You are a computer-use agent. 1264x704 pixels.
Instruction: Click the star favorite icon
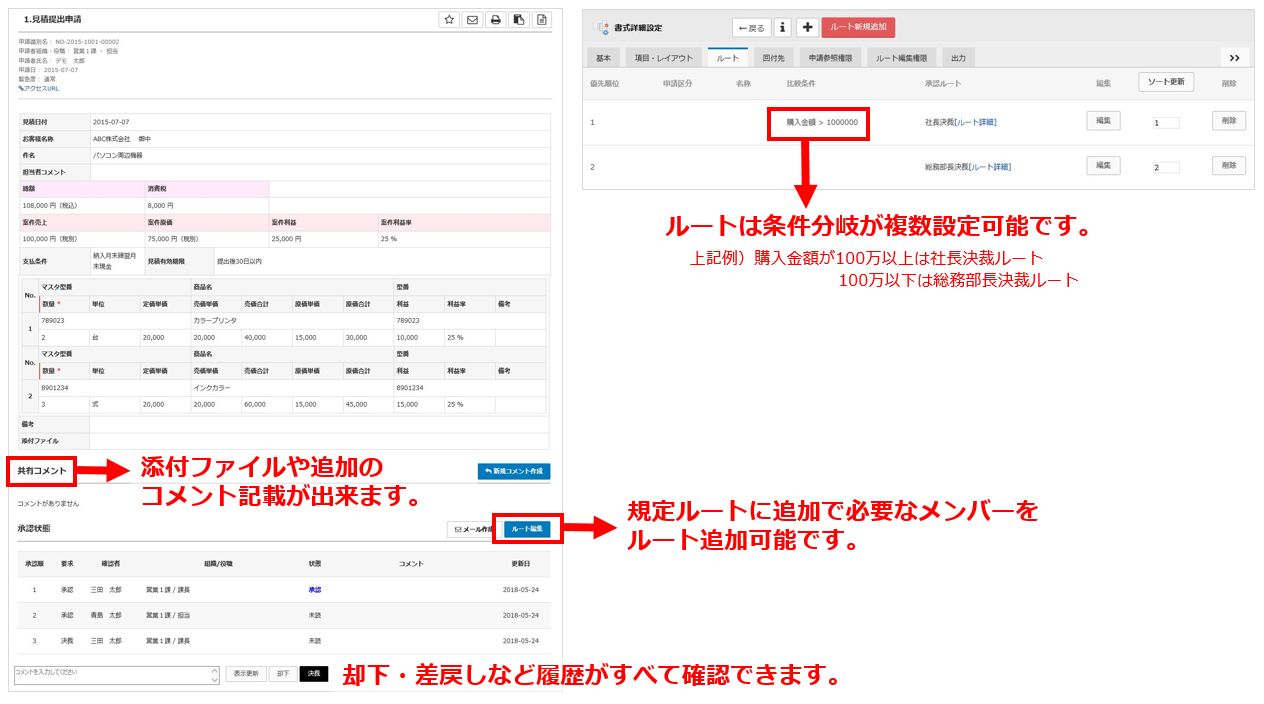(x=449, y=20)
